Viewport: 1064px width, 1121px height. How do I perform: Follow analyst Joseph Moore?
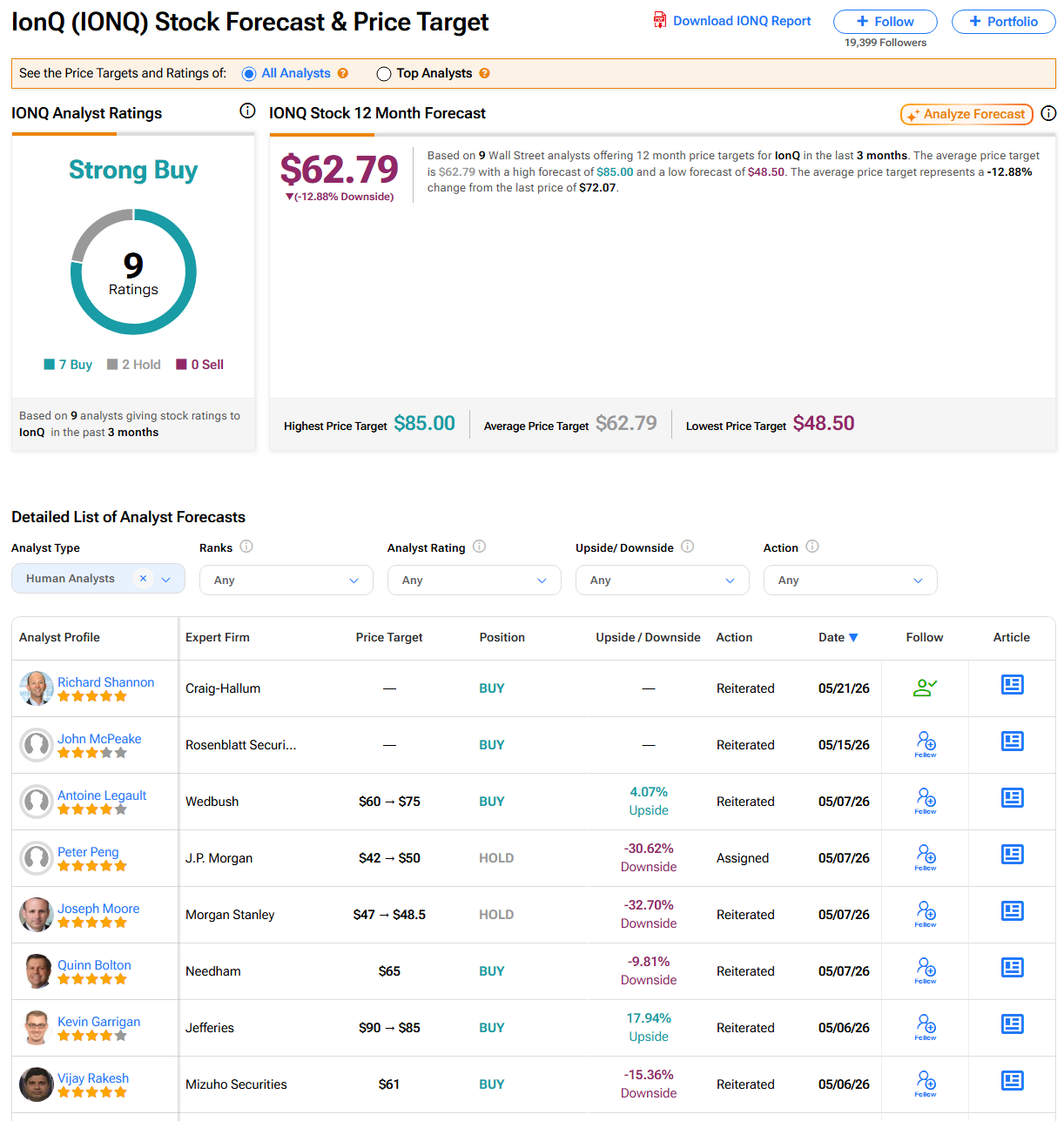pyautogui.click(x=926, y=914)
